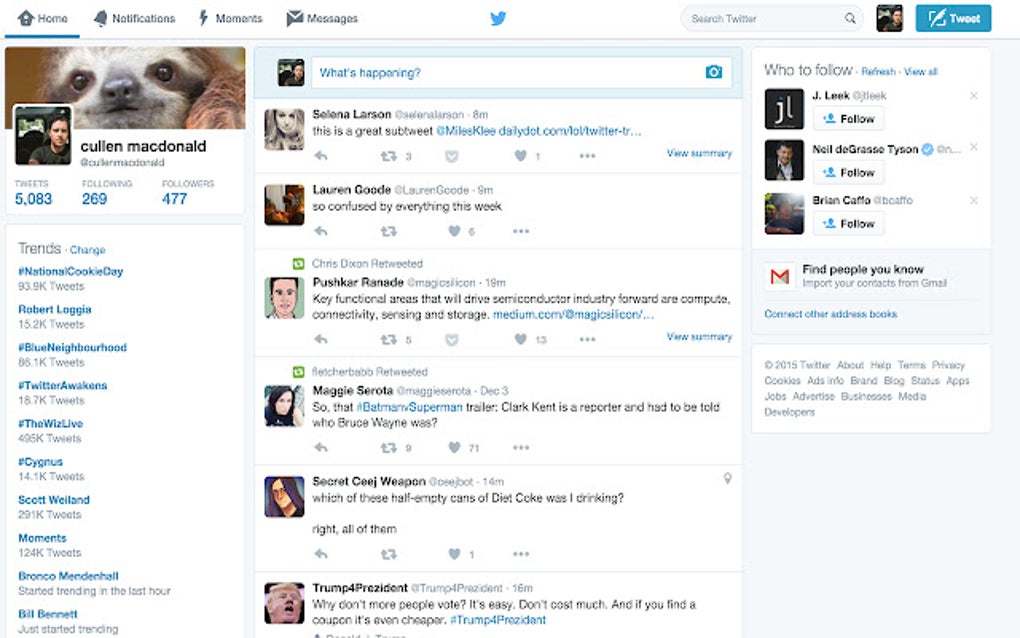Dismiss Brian Caffo suggestion
This screenshot has height=638, width=1020.
coord(974,200)
